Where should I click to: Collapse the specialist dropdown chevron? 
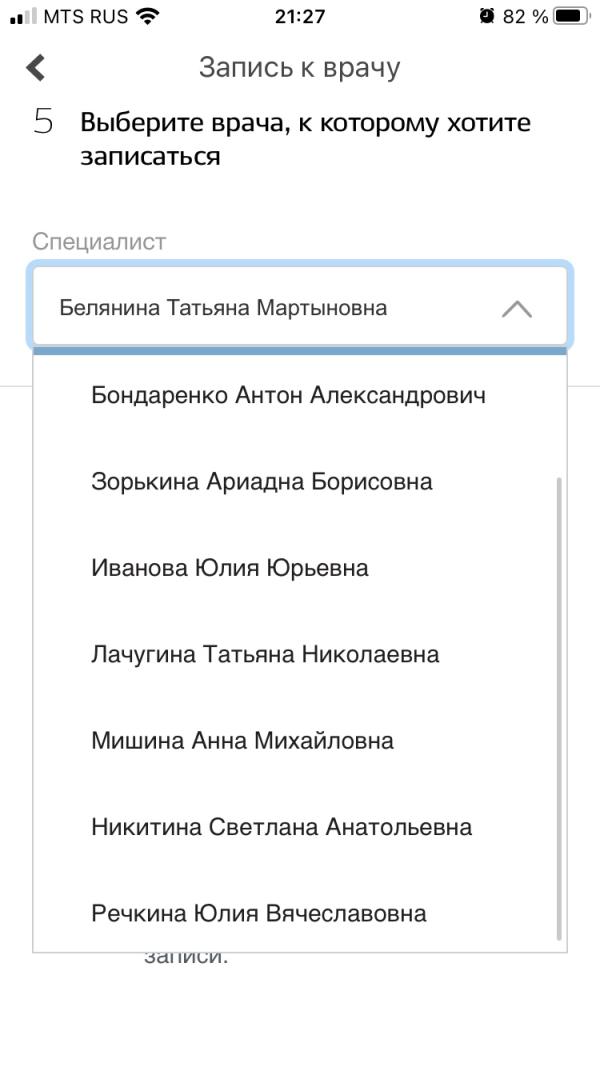pos(516,309)
